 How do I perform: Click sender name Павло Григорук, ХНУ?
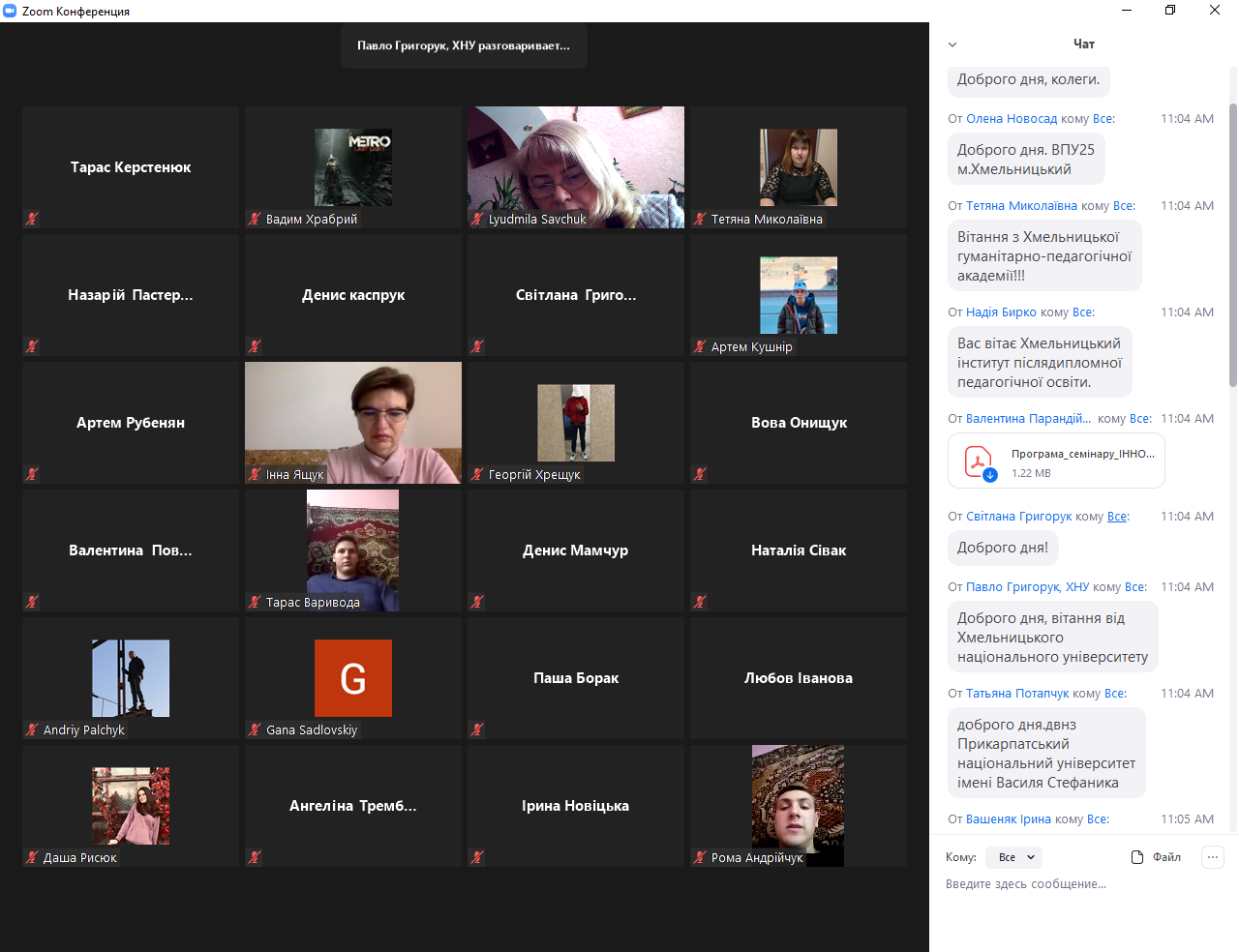(x=1027, y=587)
